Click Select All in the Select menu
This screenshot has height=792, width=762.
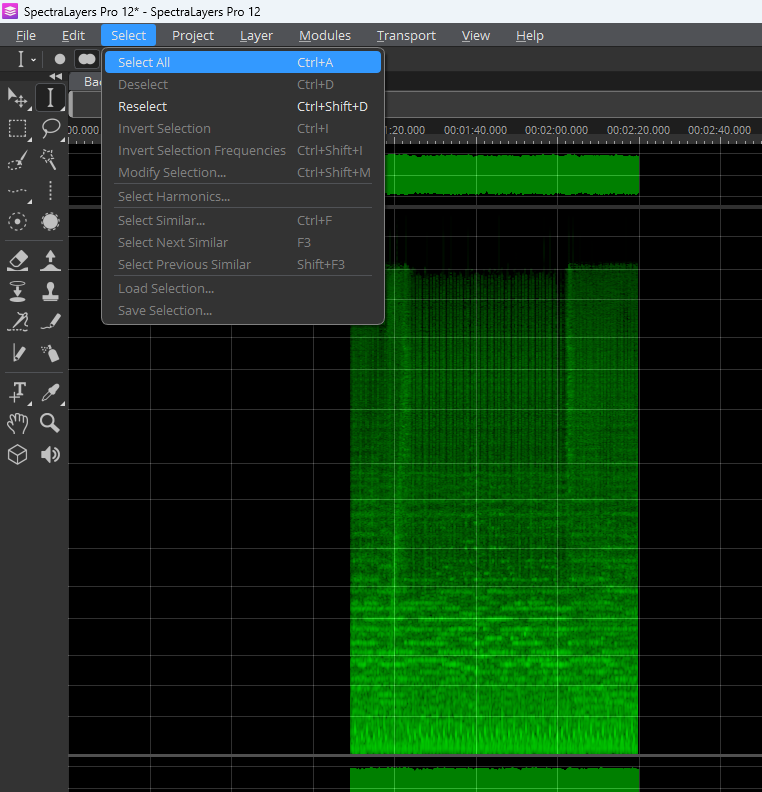click(x=144, y=62)
